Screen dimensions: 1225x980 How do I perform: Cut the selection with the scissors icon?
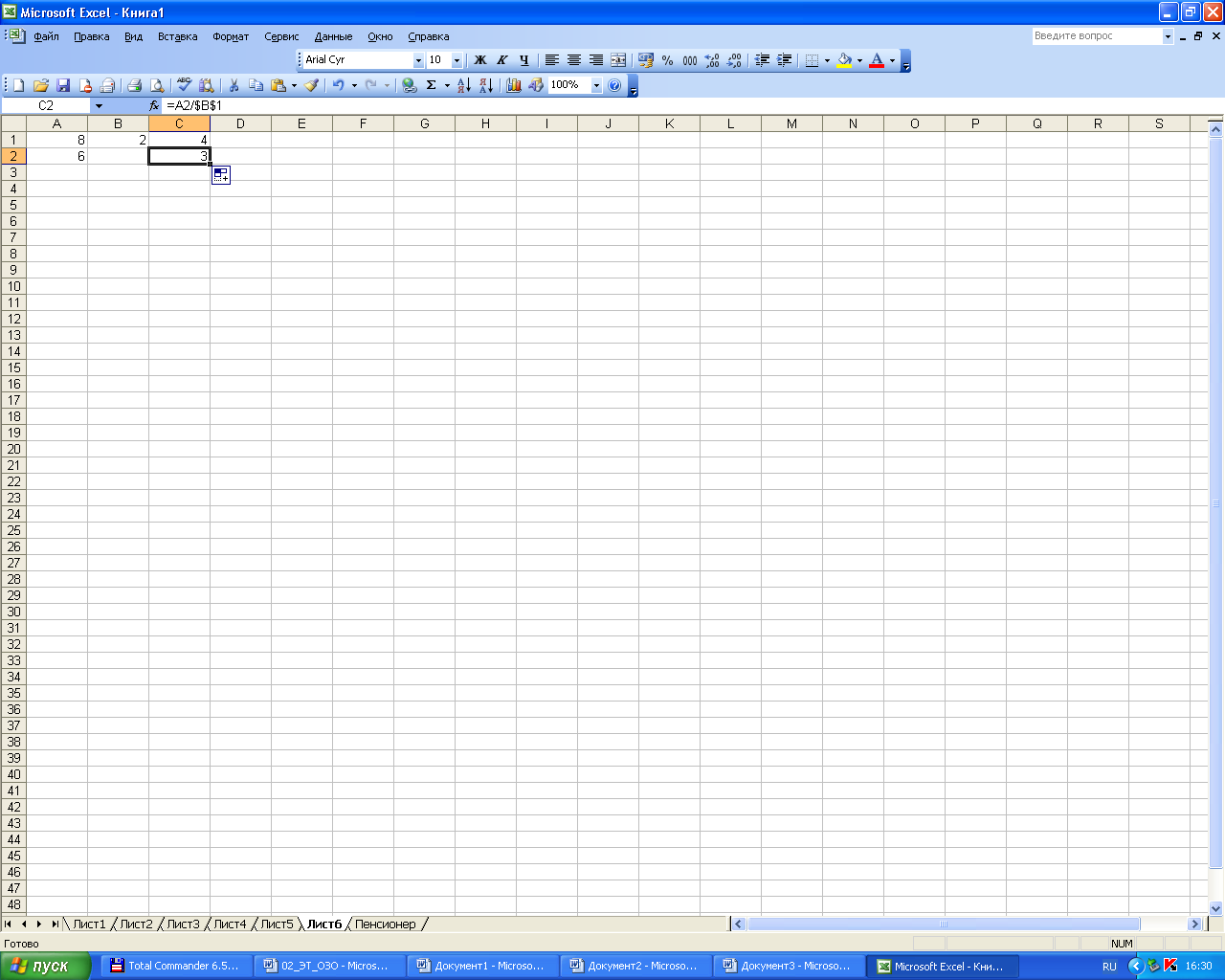point(234,85)
